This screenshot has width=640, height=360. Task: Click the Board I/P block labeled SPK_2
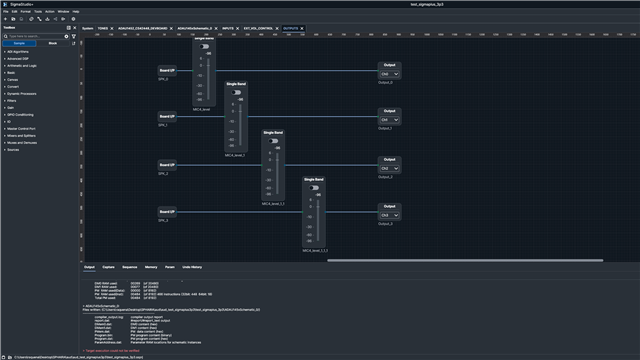[167, 165]
